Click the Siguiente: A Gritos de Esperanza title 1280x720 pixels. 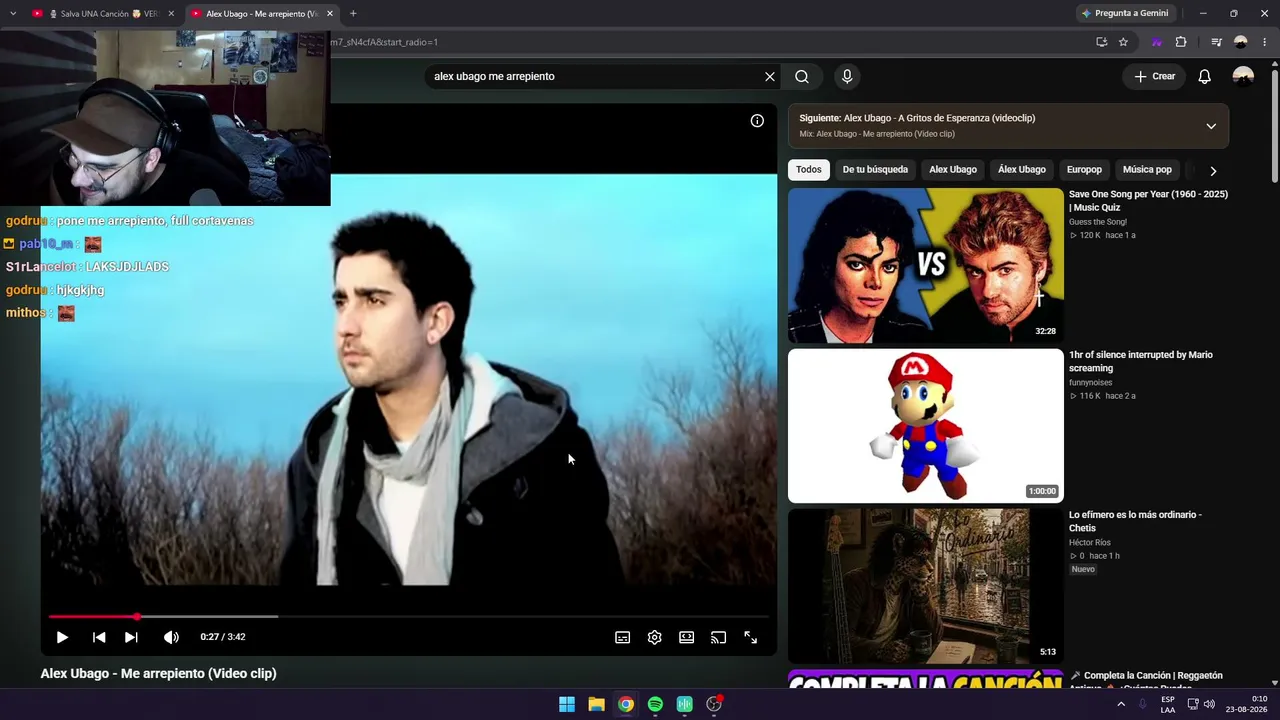pyautogui.click(x=917, y=118)
